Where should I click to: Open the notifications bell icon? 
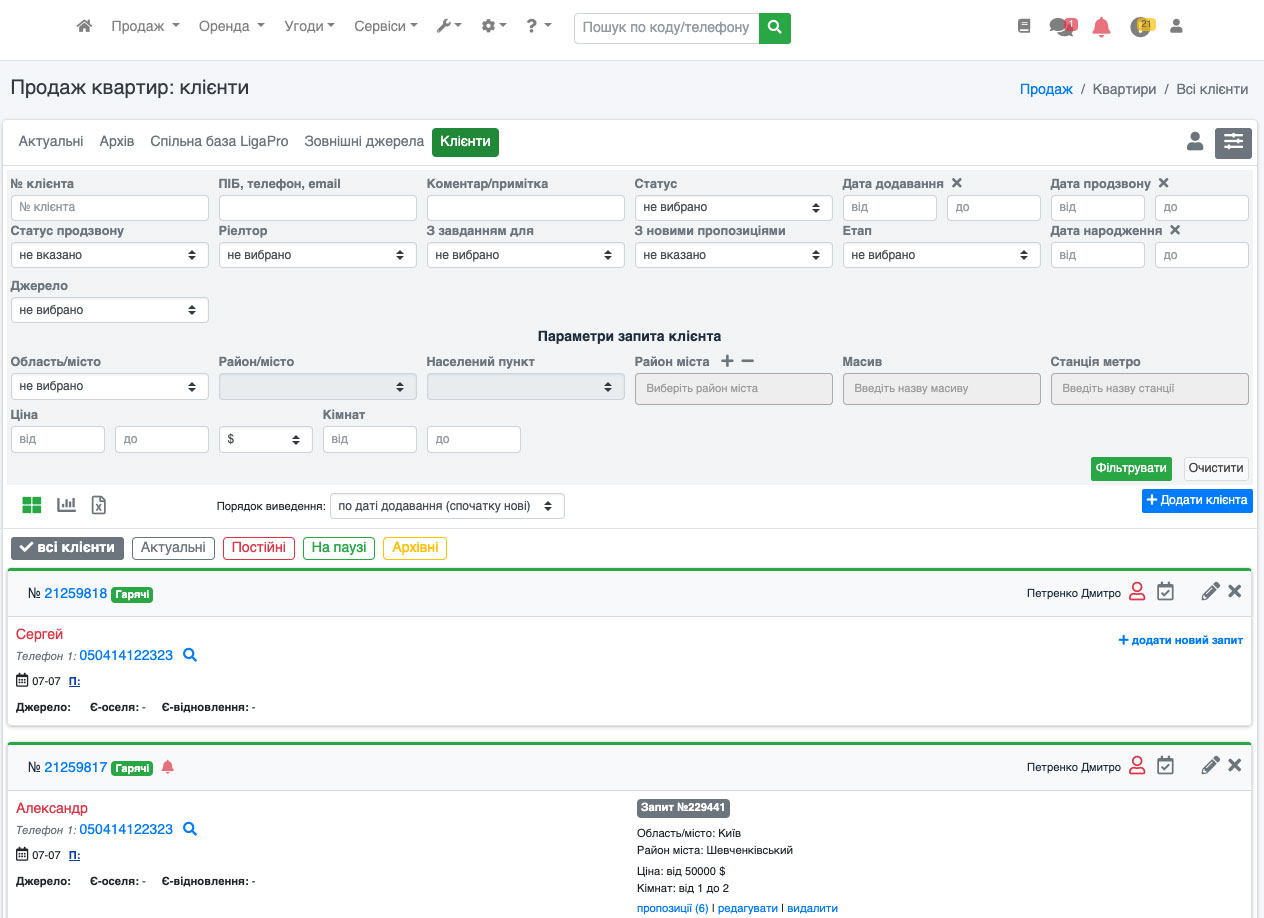(1101, 27)
